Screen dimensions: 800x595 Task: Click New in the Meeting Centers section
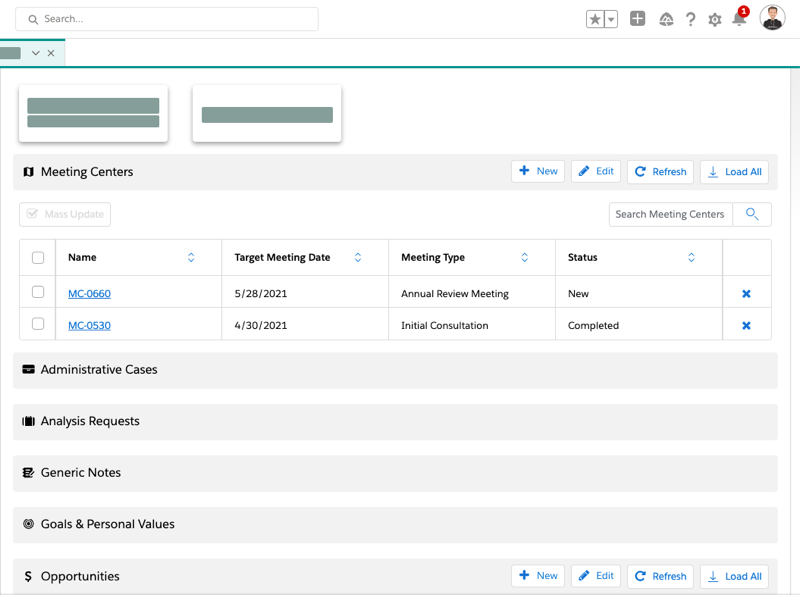[x=538, y=172]
